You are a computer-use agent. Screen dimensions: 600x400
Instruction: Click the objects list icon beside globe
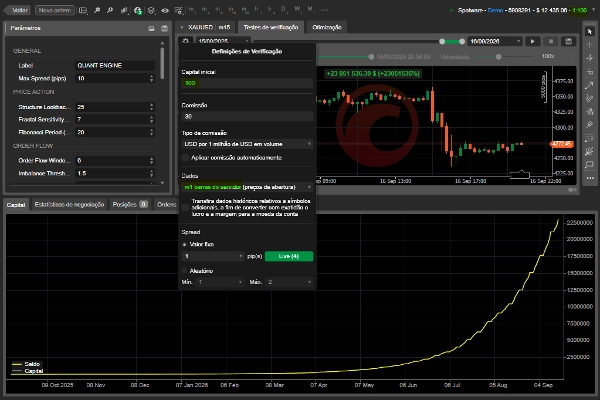click(152, 10)
